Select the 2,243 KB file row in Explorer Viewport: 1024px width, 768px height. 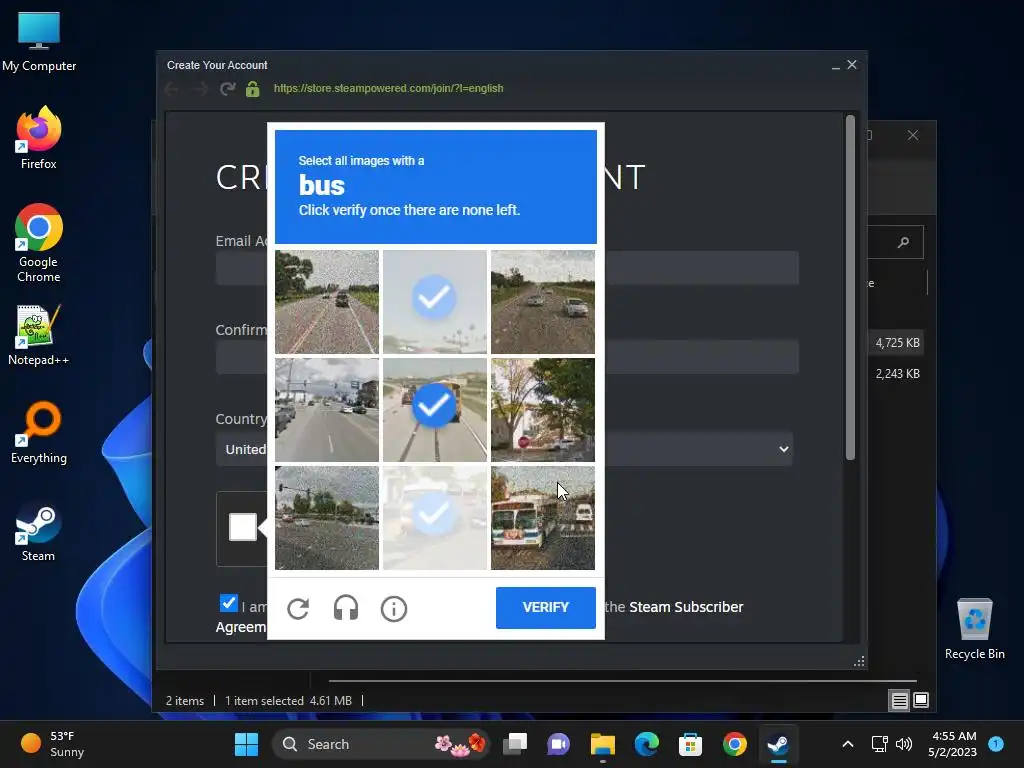click(x=898, y=374)
